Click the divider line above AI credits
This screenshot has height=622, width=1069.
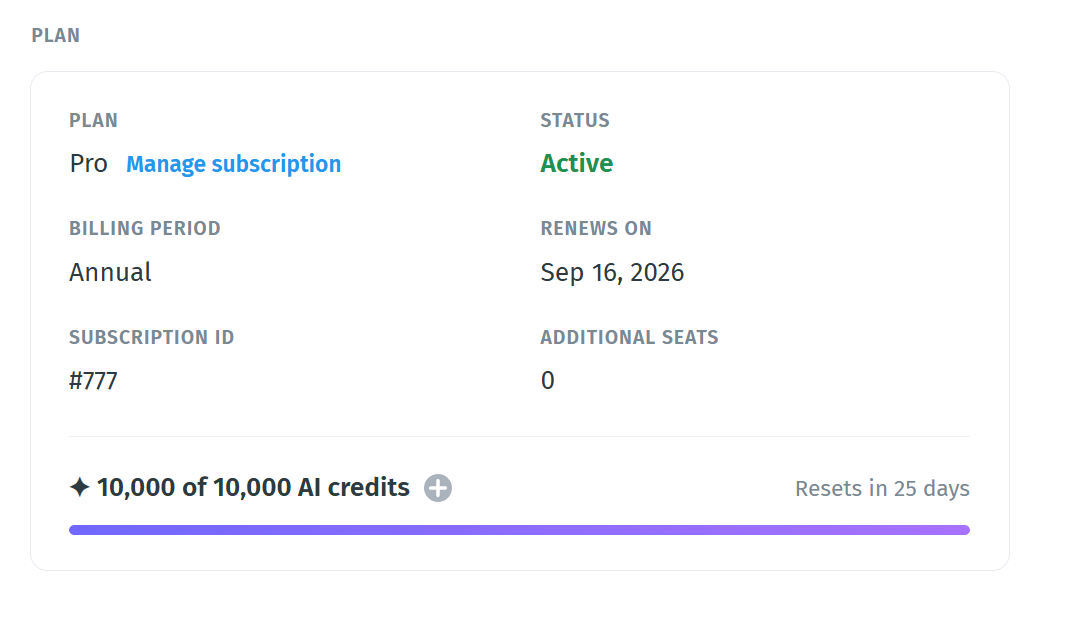point(519,436)
